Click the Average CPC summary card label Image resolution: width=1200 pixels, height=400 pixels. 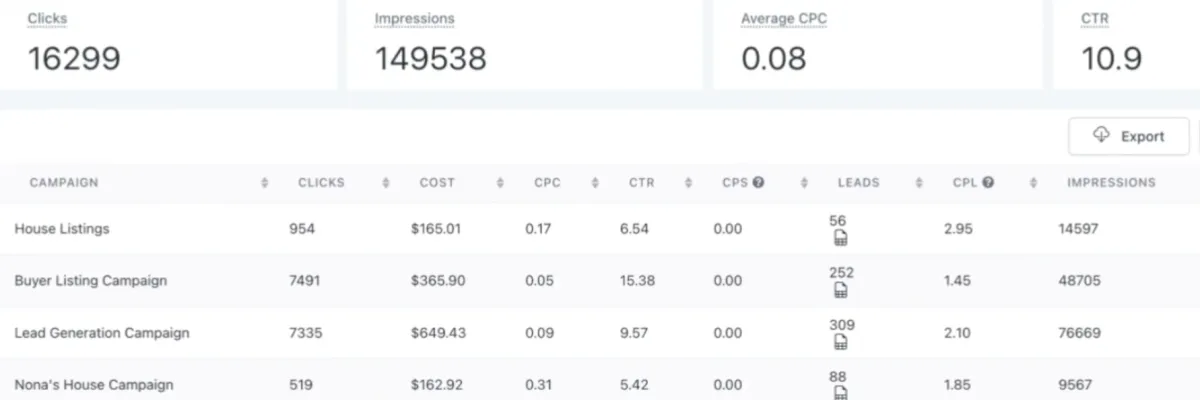pos(784,18)
